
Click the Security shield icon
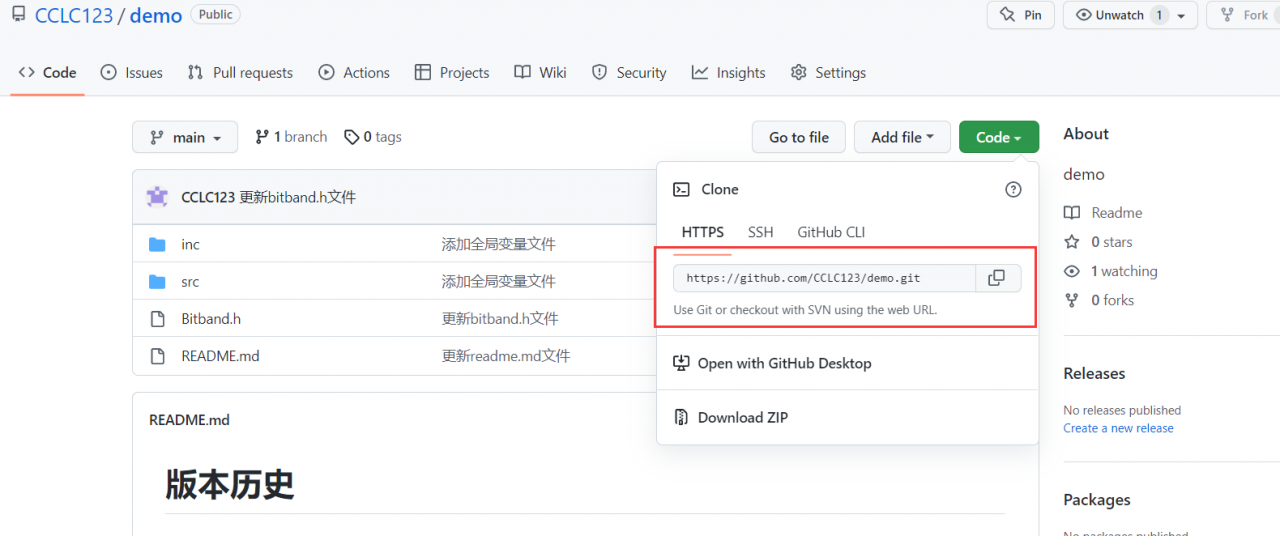(599, 72)
